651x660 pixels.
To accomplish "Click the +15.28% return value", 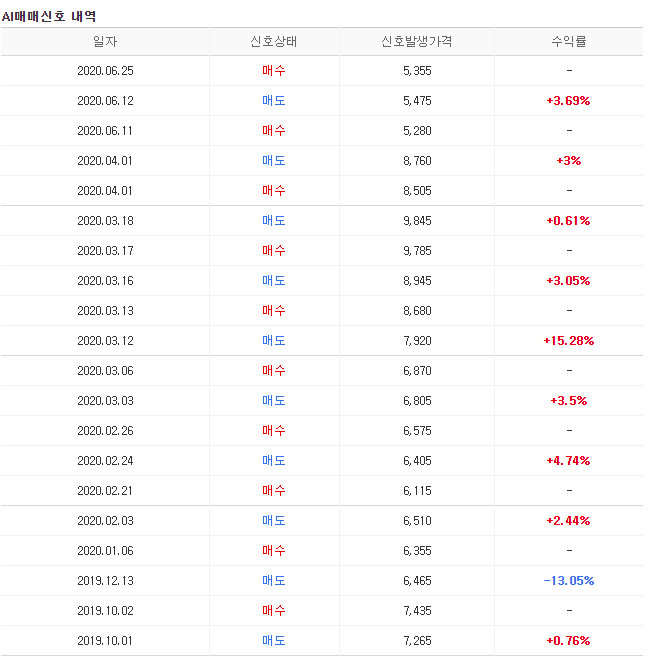I will pos(569,341).
